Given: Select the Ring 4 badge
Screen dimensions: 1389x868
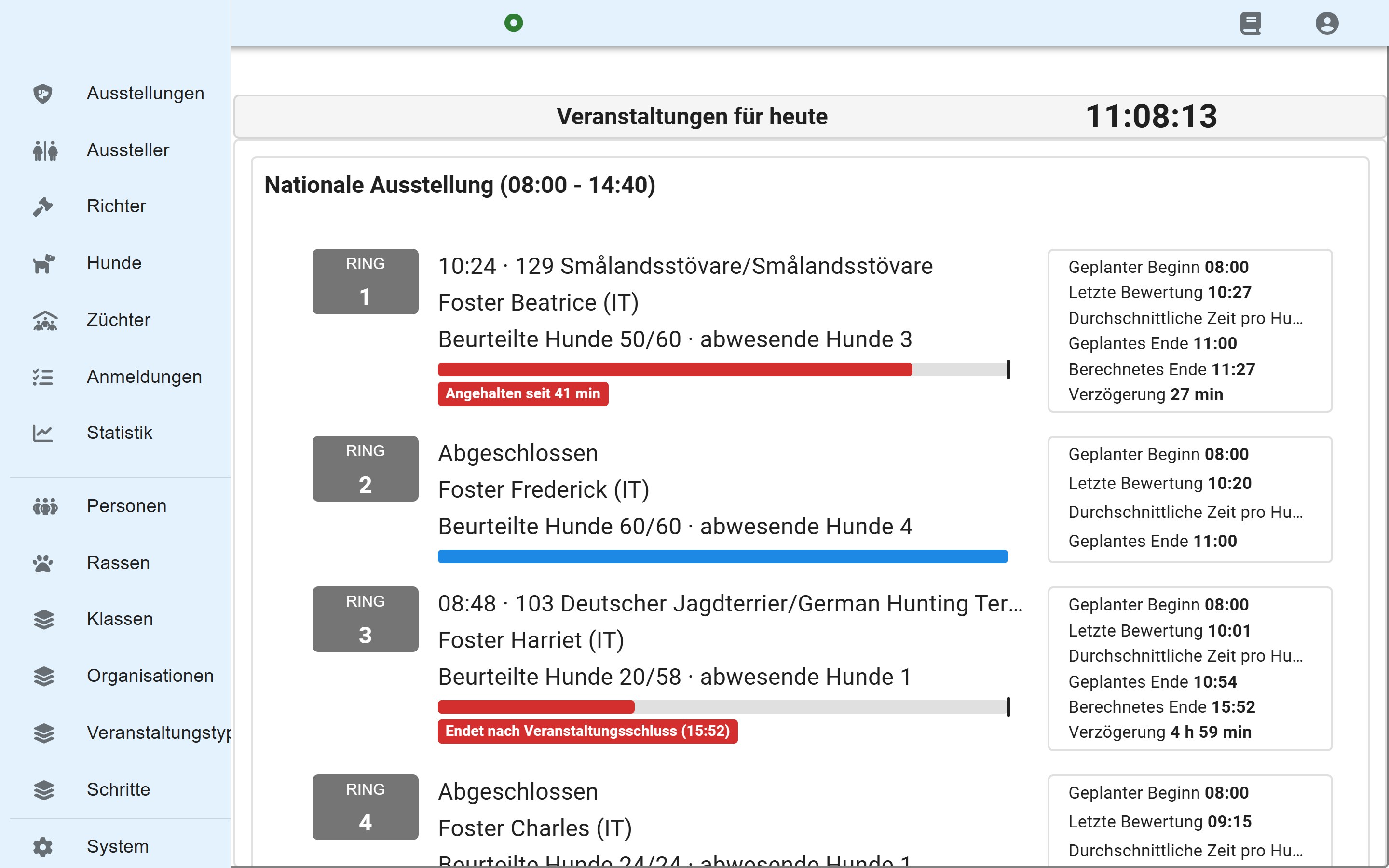Looking at the screenshot, I should tap(365, 807).
